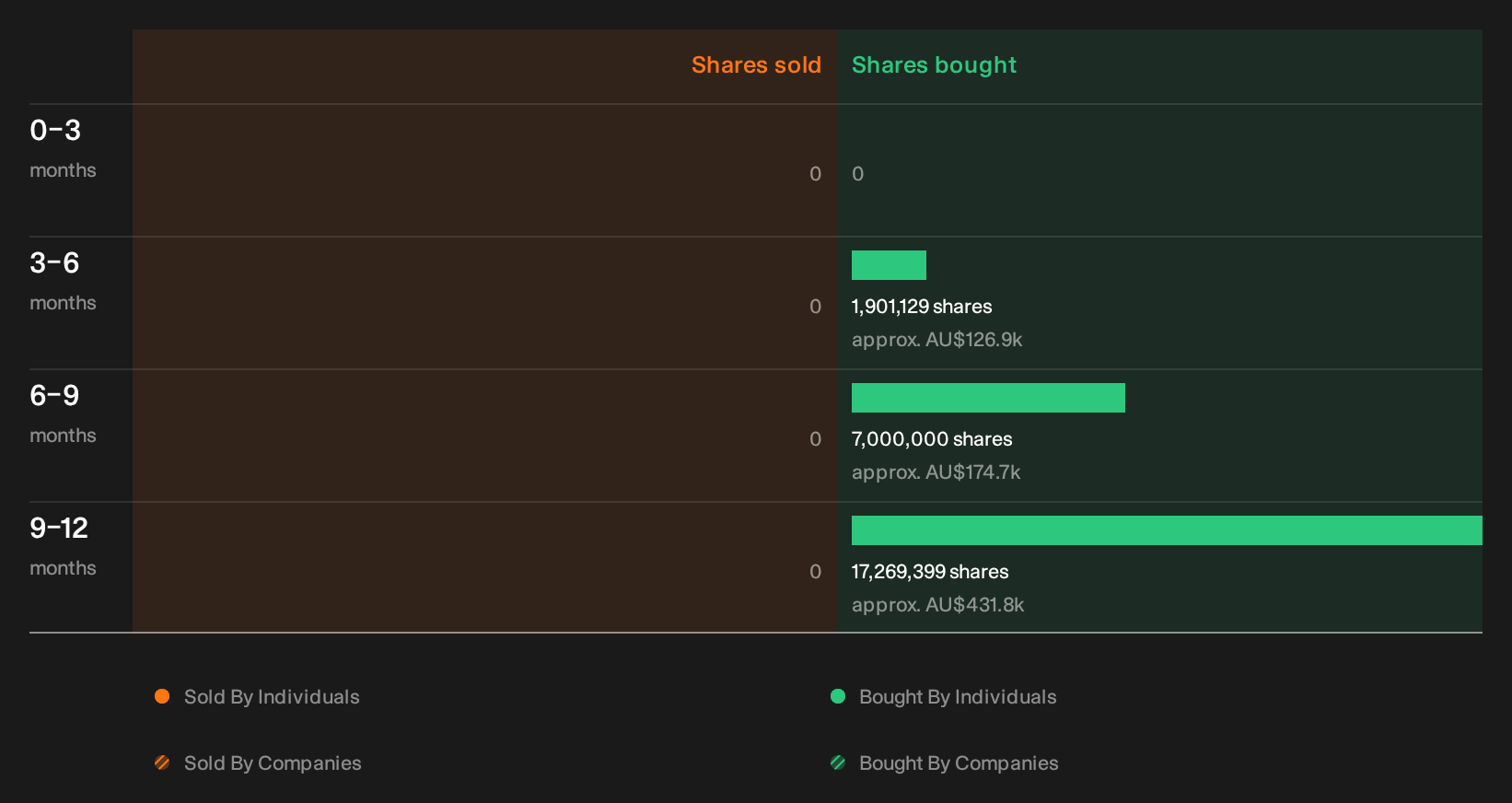Click the 7,000,000 shares value
This screenshot has width=1512, height=803.
[x=932, y=439]
